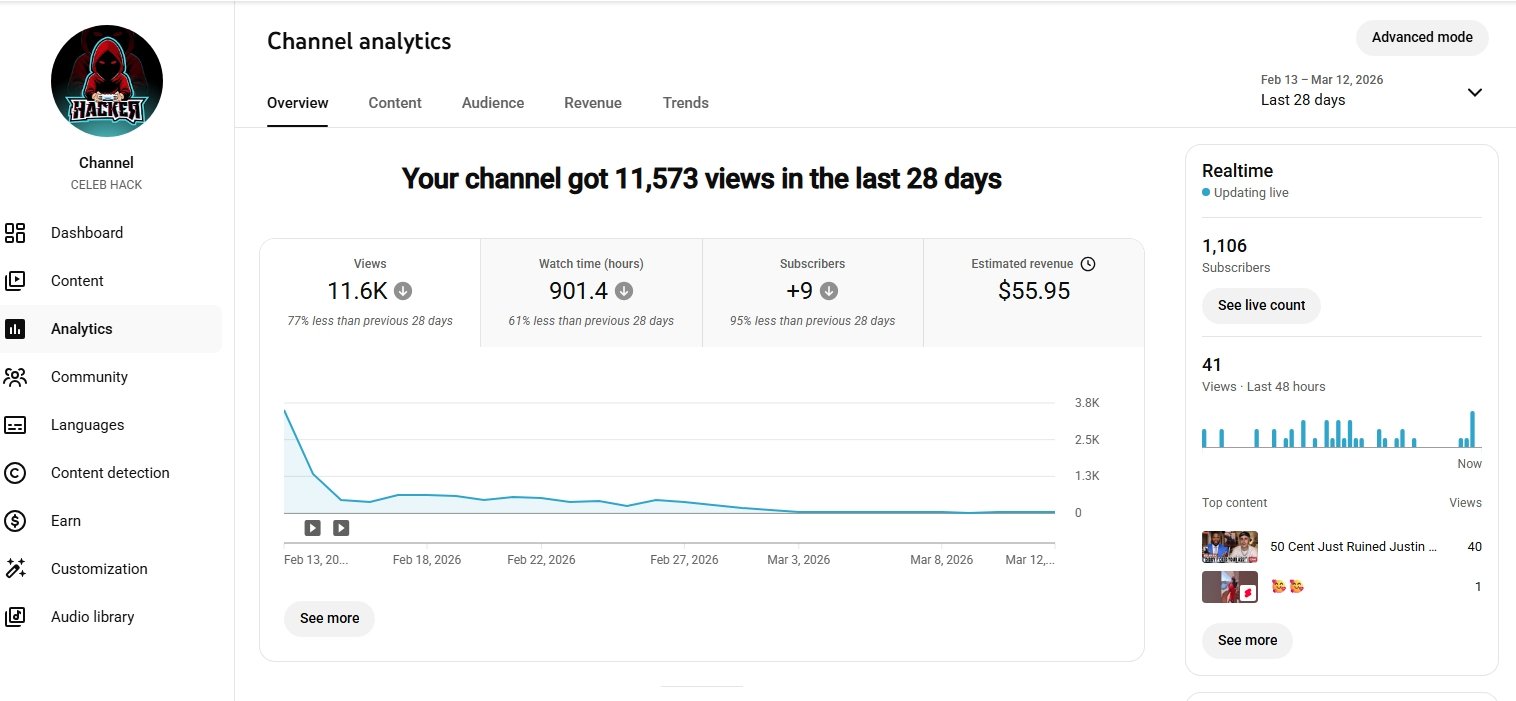Open Content detection copyright icon
Image resolution: width=1516 pixels, height=701 pixels.
(15, 473)
